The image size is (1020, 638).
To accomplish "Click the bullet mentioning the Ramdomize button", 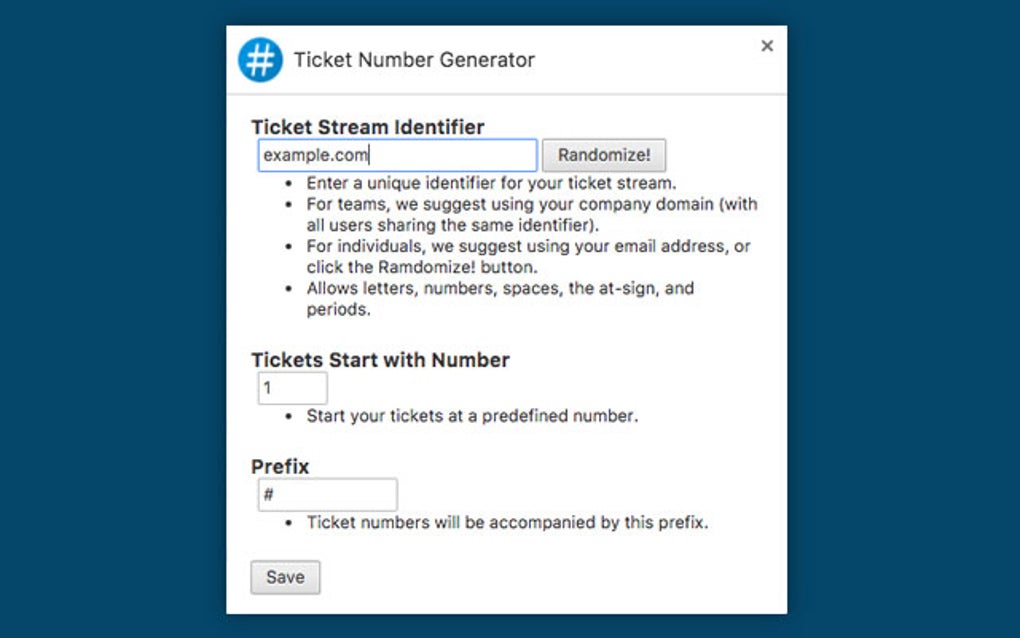I will click(x=520, y=256).
